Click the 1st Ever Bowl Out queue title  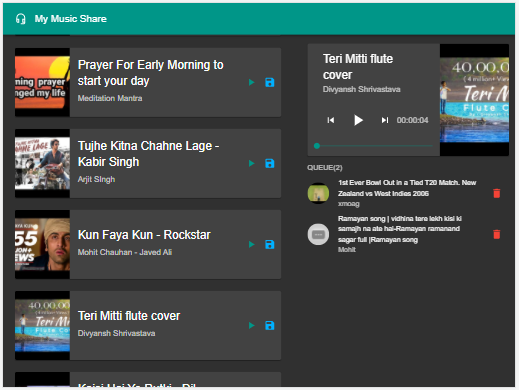point(407,188)
